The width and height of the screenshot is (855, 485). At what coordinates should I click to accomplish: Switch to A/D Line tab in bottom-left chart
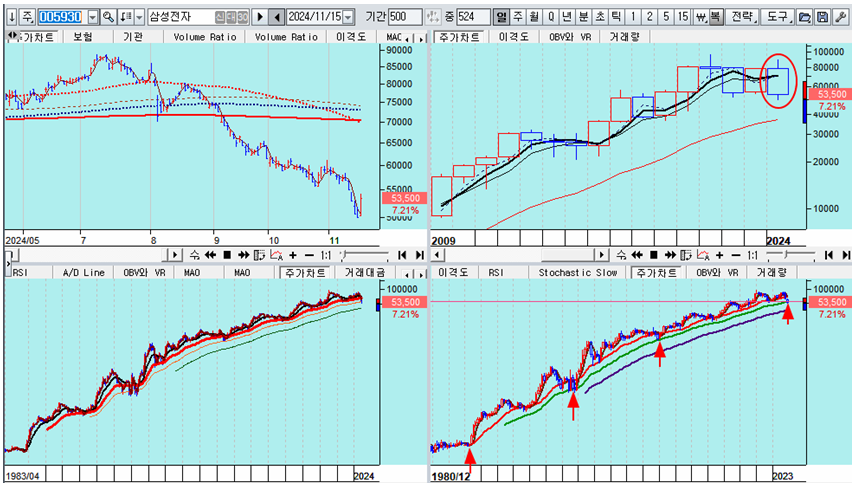(x=83, y=272)
